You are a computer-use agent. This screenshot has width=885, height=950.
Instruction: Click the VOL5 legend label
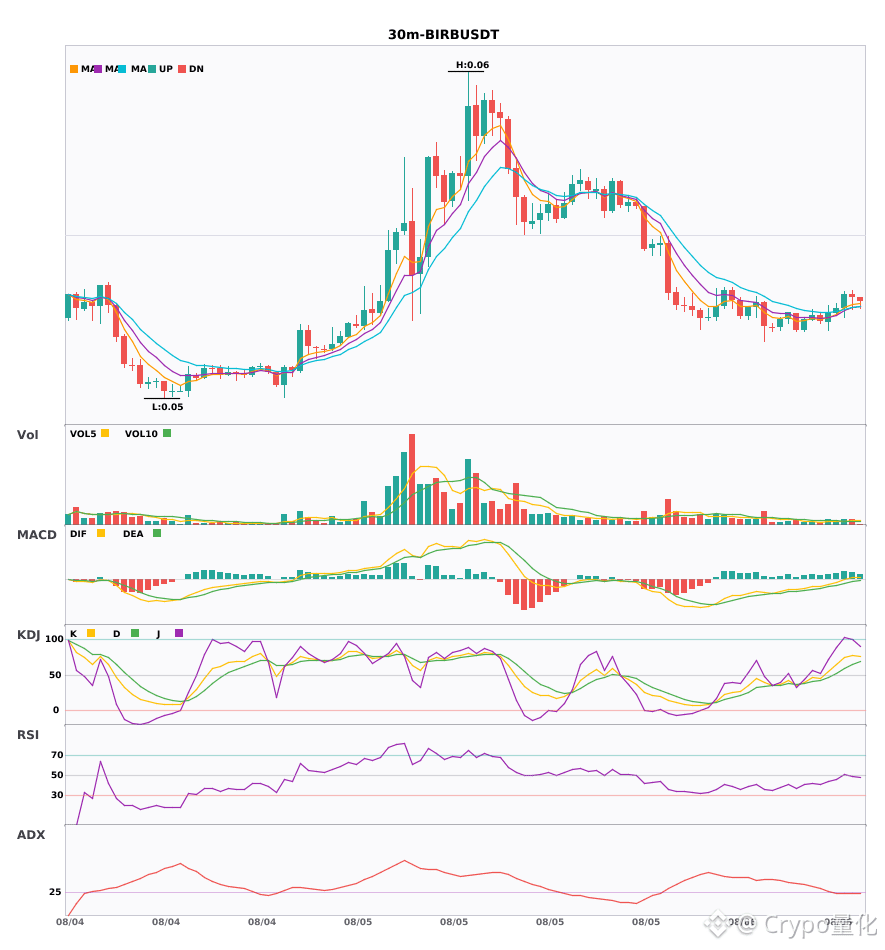point(83,434)
